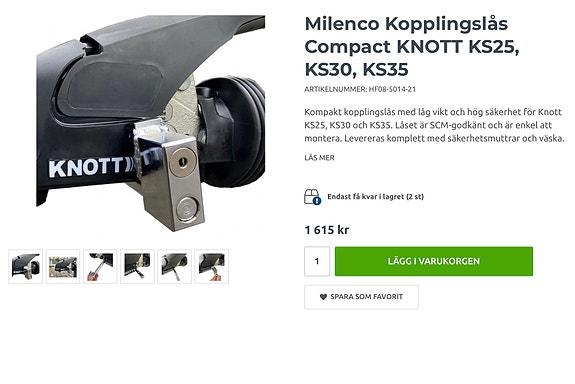Viewport: 575px width, 384px height.
Task: Click the 1 615 kr price
Action: click(327, 230)
